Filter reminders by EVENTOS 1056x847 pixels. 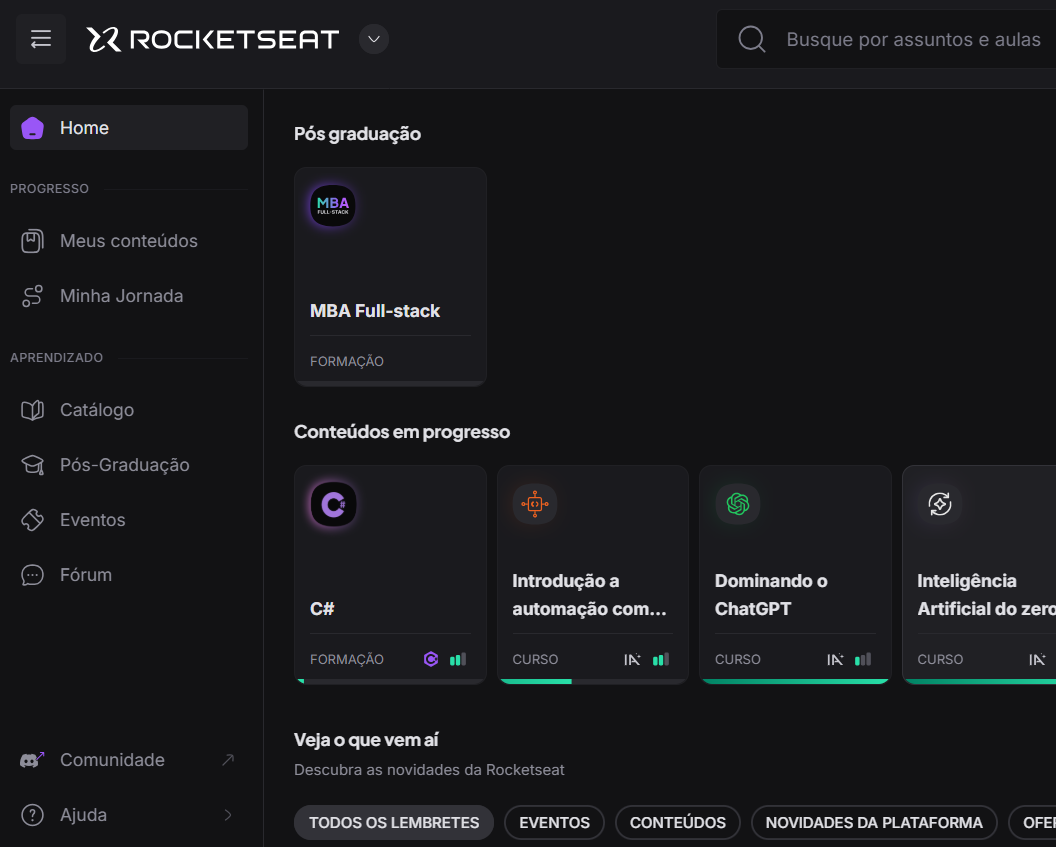(554, 823)
